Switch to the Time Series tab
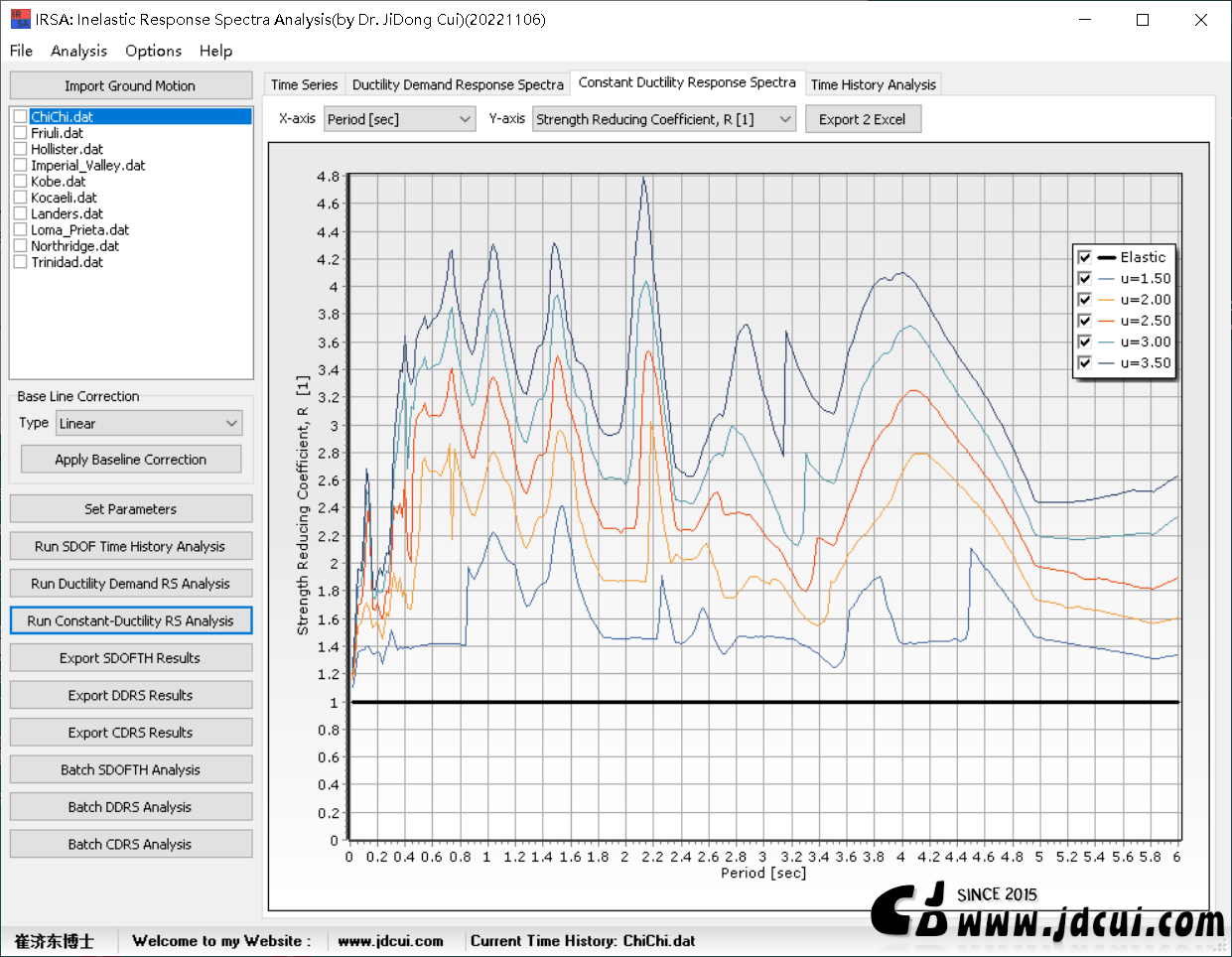The width and height of the screenshot is (1232, 957). pos(304,84)
